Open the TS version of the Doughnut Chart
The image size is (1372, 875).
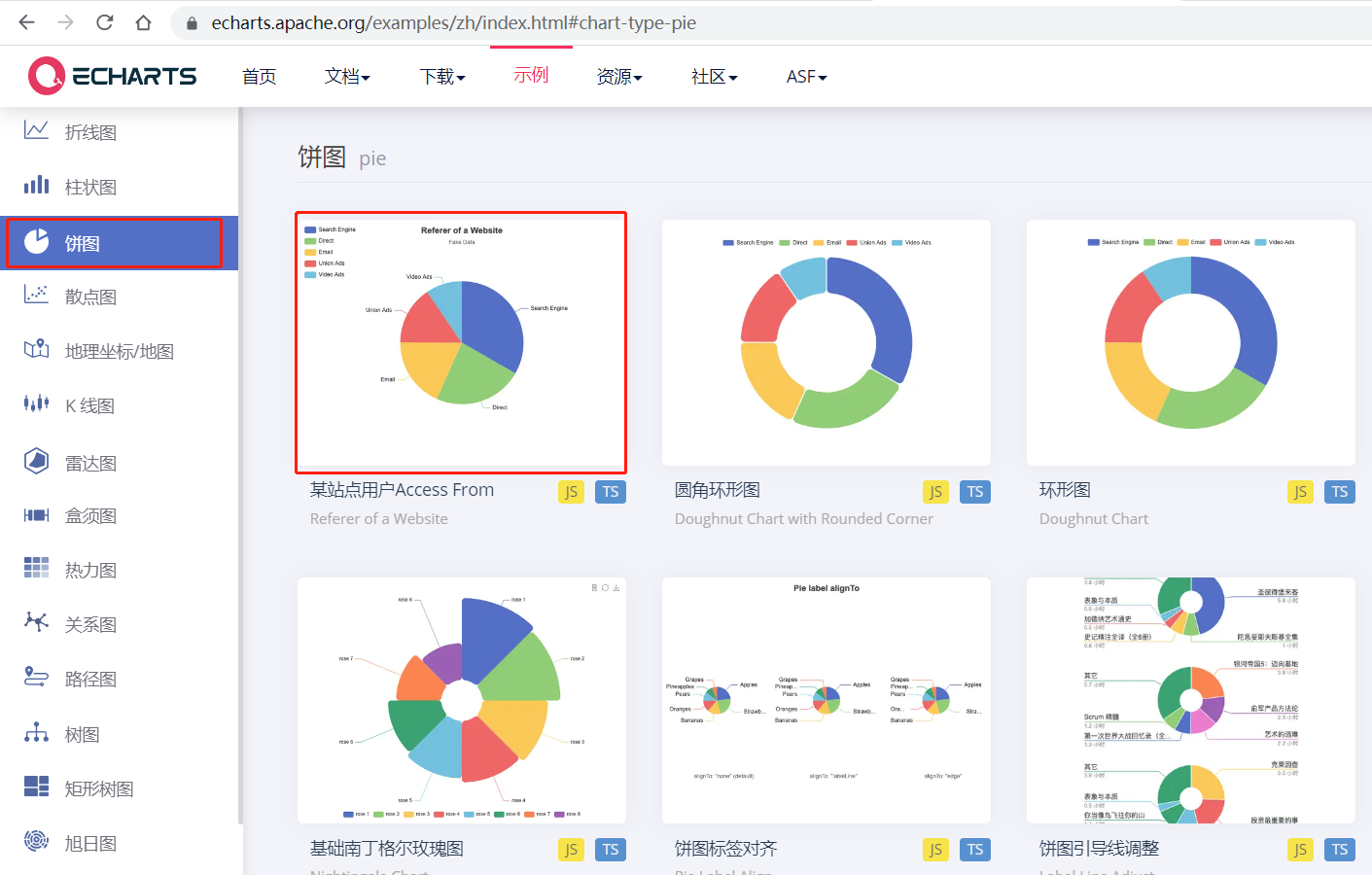tap(1339, 491)
